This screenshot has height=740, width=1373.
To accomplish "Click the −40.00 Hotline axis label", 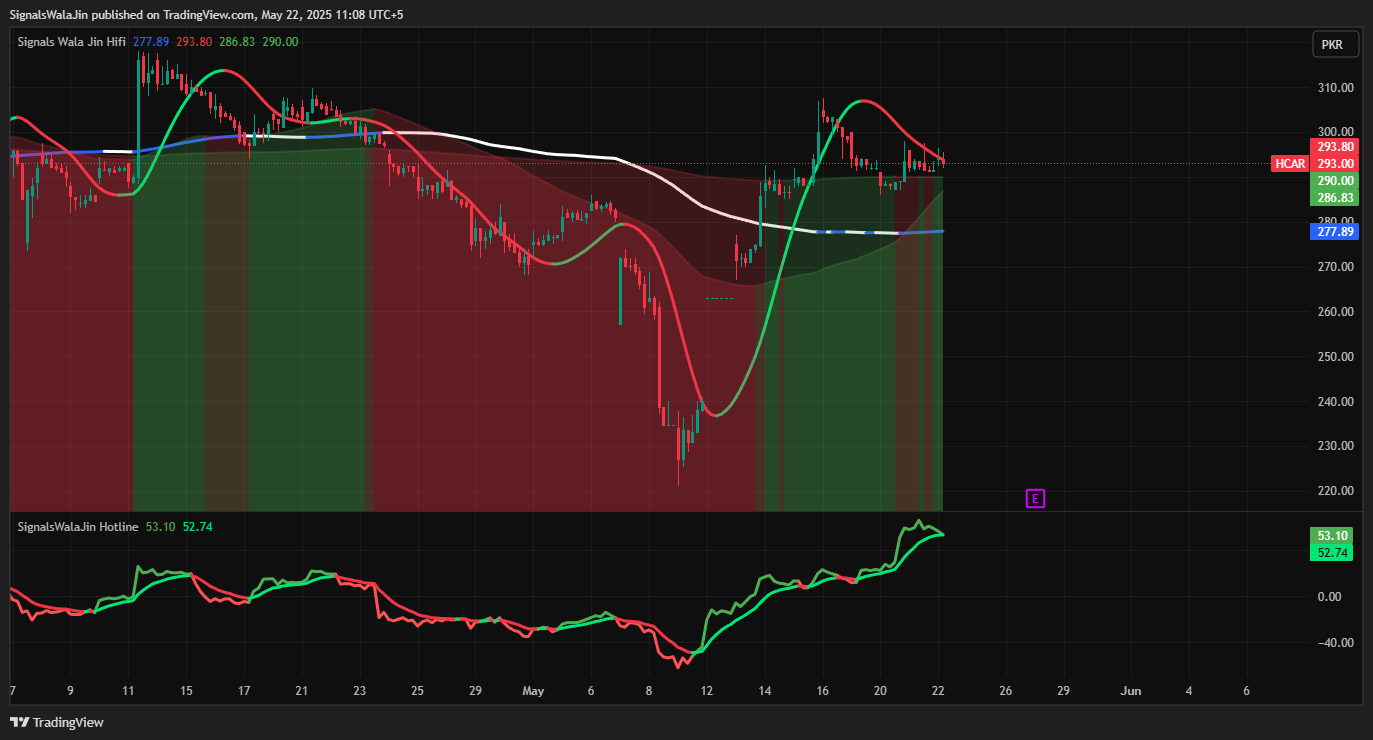I will click(1337, 643).
